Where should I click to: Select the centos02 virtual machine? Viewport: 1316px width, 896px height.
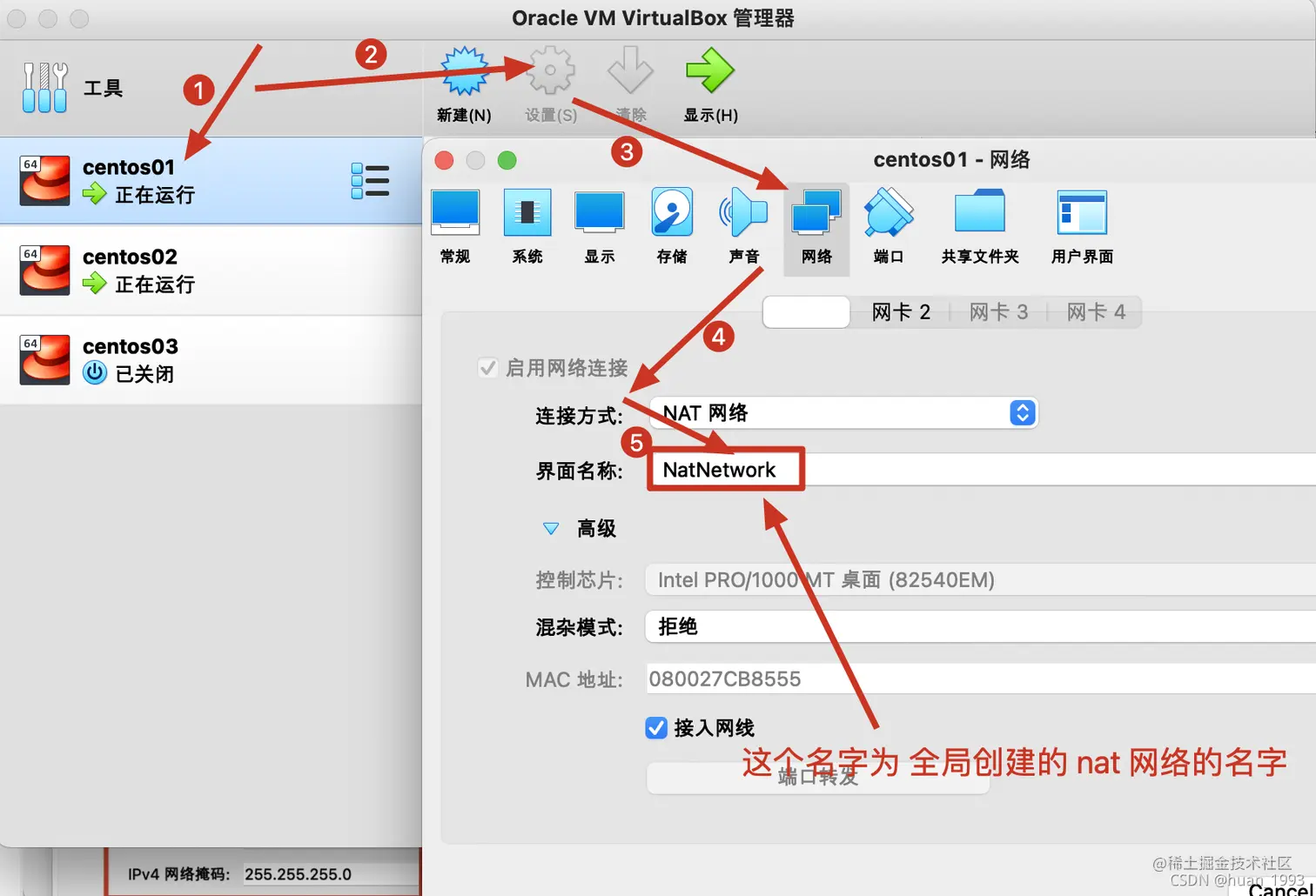pos(211,271)
